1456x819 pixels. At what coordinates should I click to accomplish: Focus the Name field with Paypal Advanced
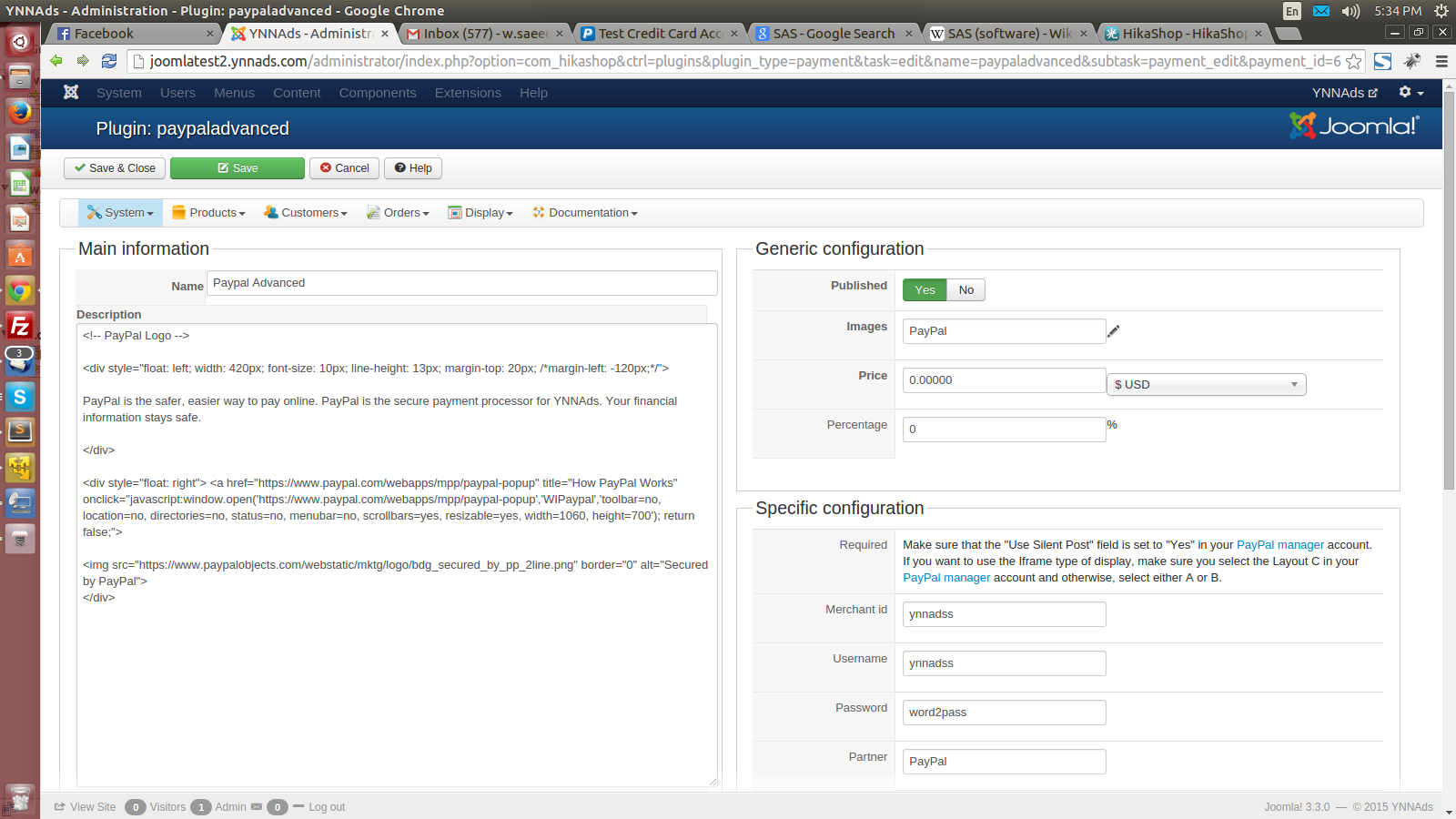[462, 283]
